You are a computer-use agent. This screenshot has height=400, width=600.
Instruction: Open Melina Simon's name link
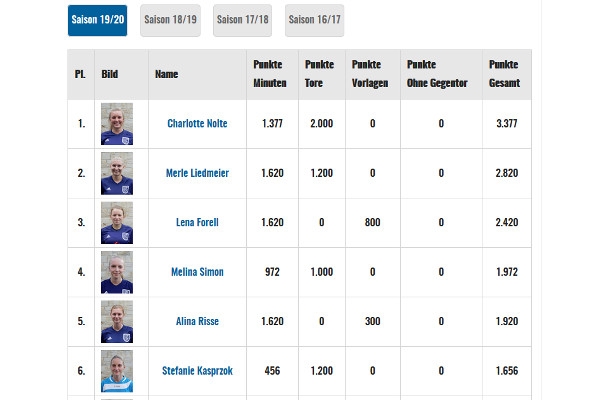tap(197, 272)
